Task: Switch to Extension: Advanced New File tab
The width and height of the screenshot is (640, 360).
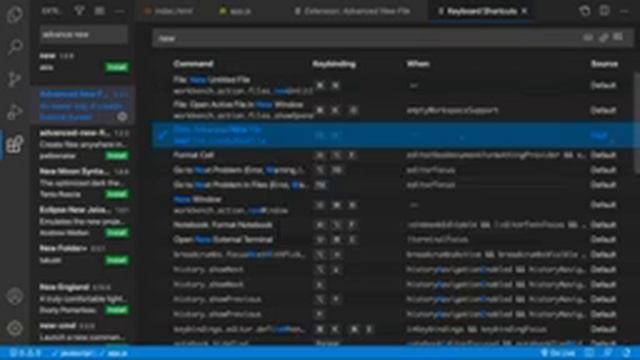Action: tap(353, 11)
